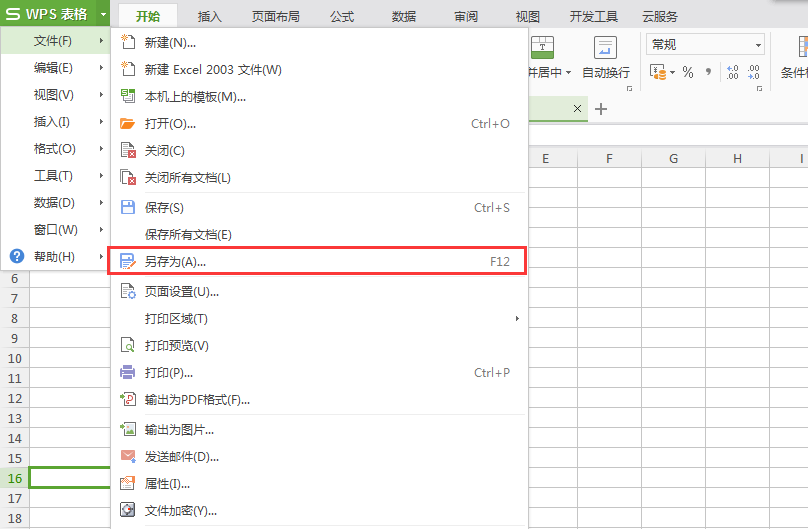Viewport: 808px width, 529px height.
Task: Click the decrease decimal places icon
Action: pyautogui.click(x=754, y=73)
